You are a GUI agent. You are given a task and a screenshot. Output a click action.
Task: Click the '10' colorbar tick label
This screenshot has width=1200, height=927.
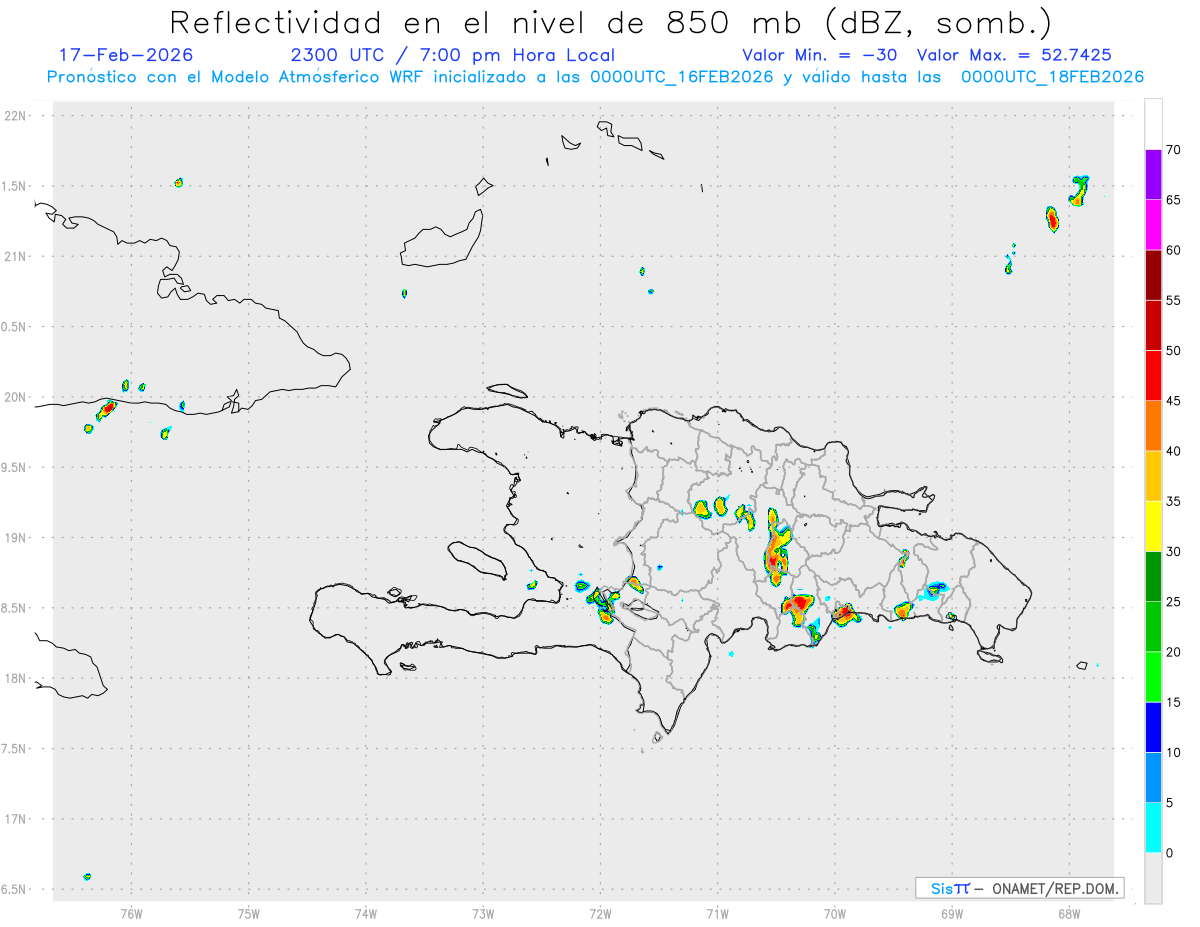coord(1173,753)
